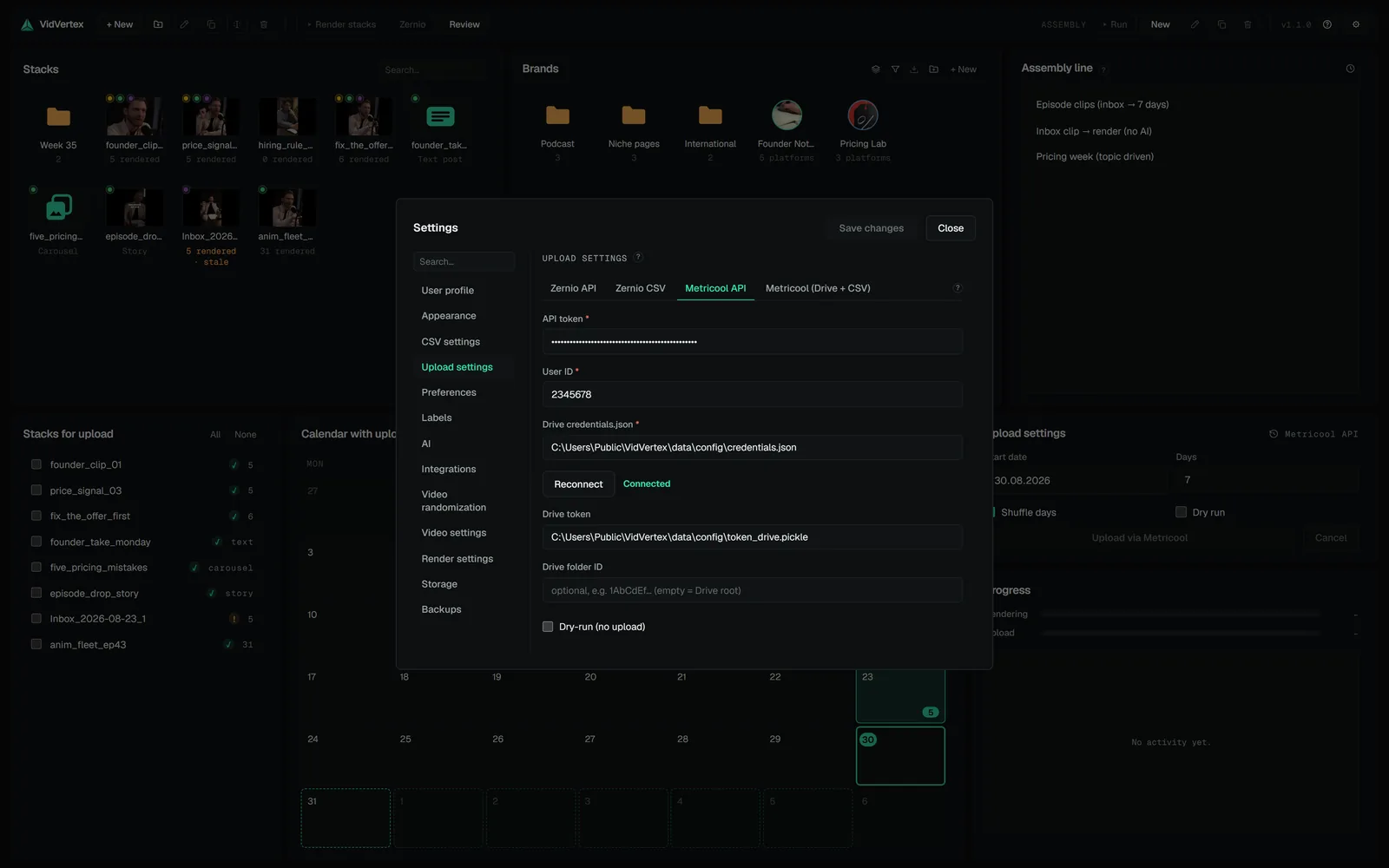Click the pencil icon in the Assembly toolbar
This screenshot has width=1389, height=868.
1195,24
